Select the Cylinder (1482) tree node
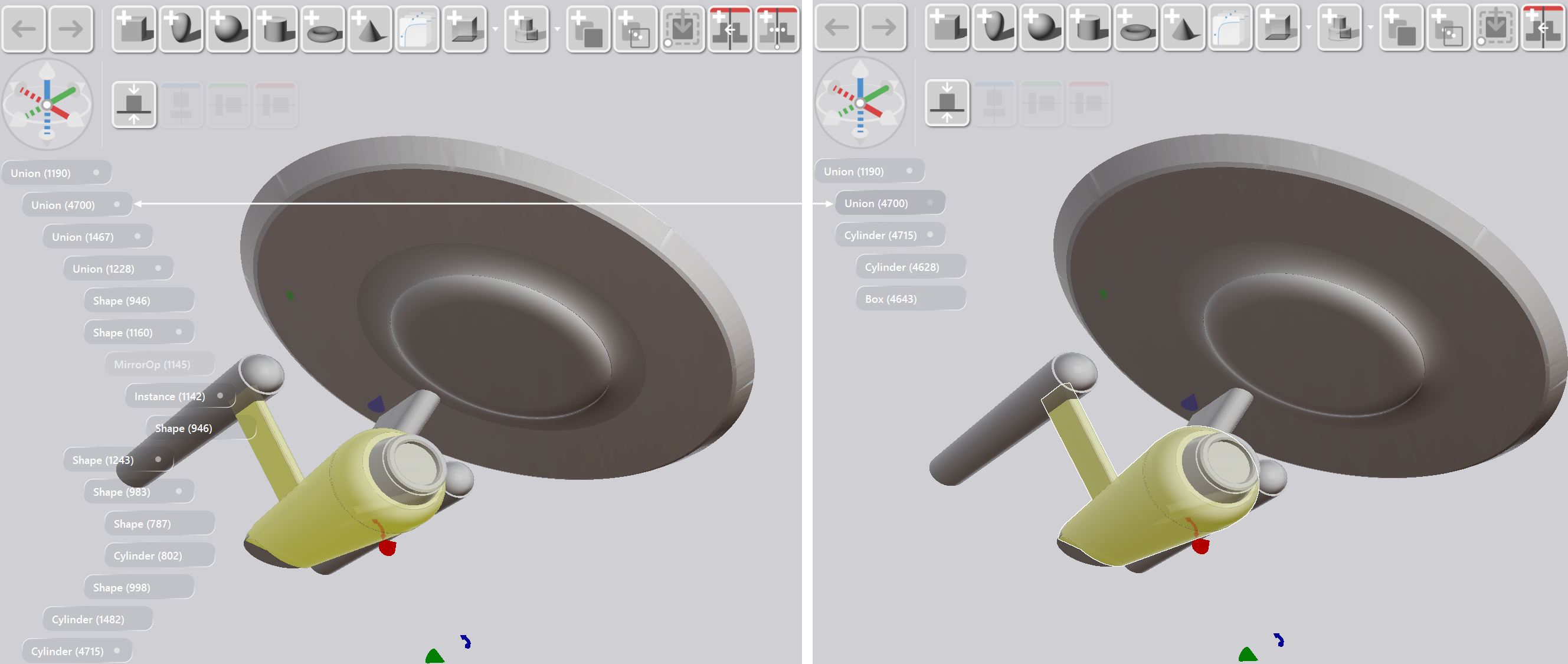 97,619
